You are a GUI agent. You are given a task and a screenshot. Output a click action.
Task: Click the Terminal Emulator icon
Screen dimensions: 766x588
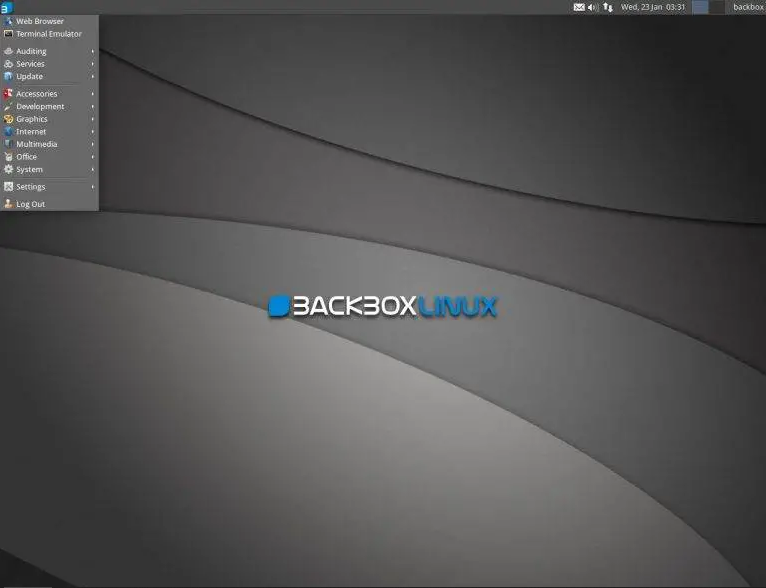click(8, 34)
